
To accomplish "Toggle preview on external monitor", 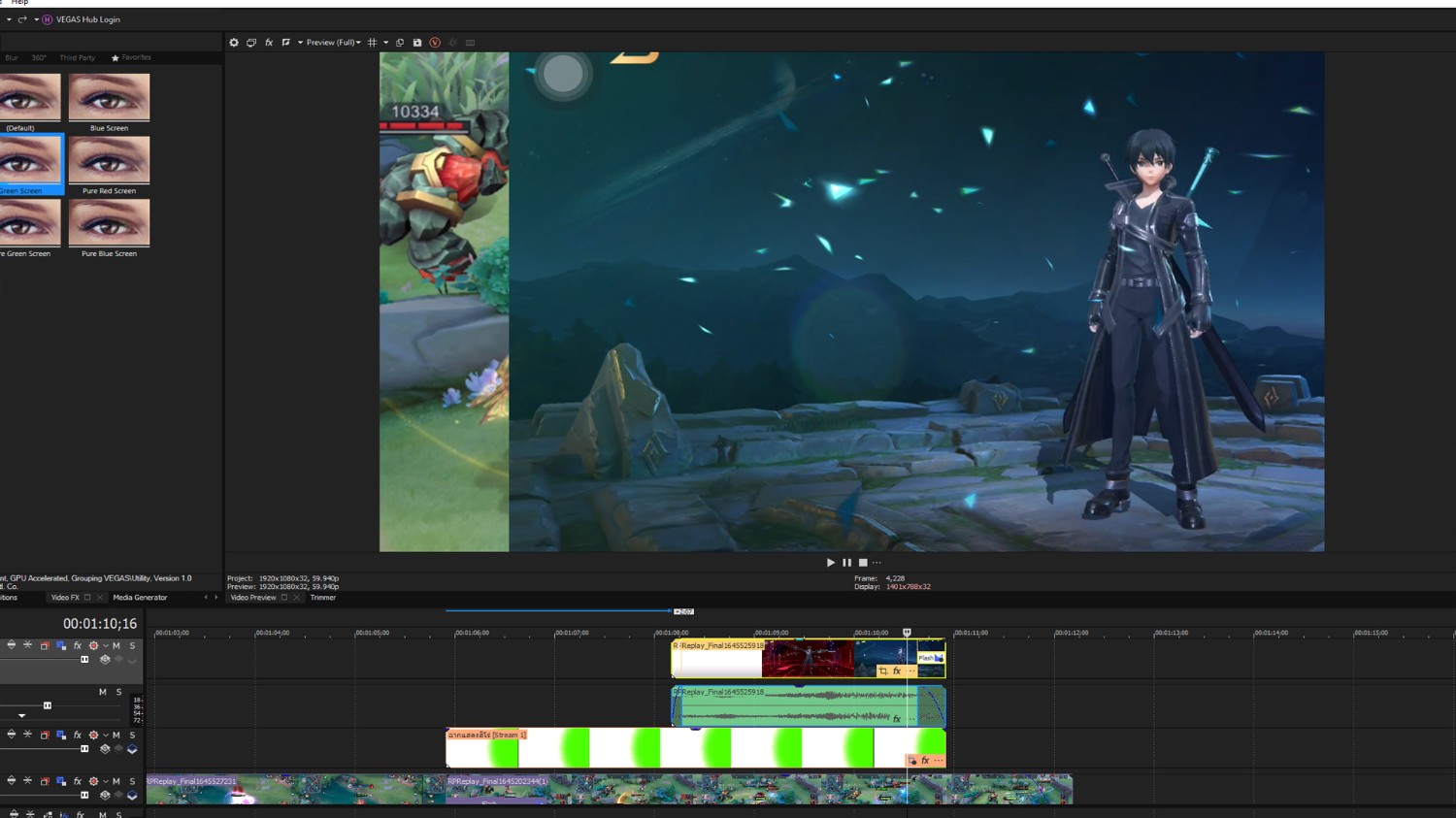I will [251, 43].
